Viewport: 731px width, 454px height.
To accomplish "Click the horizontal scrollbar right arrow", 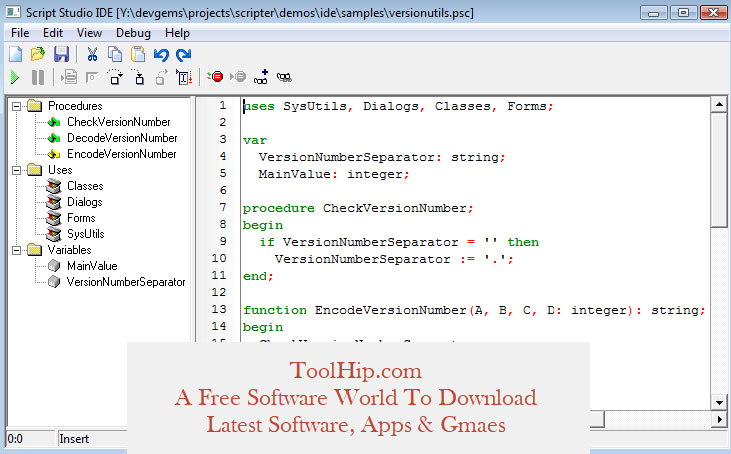I will pyautogui.click(x=719, y=420).
